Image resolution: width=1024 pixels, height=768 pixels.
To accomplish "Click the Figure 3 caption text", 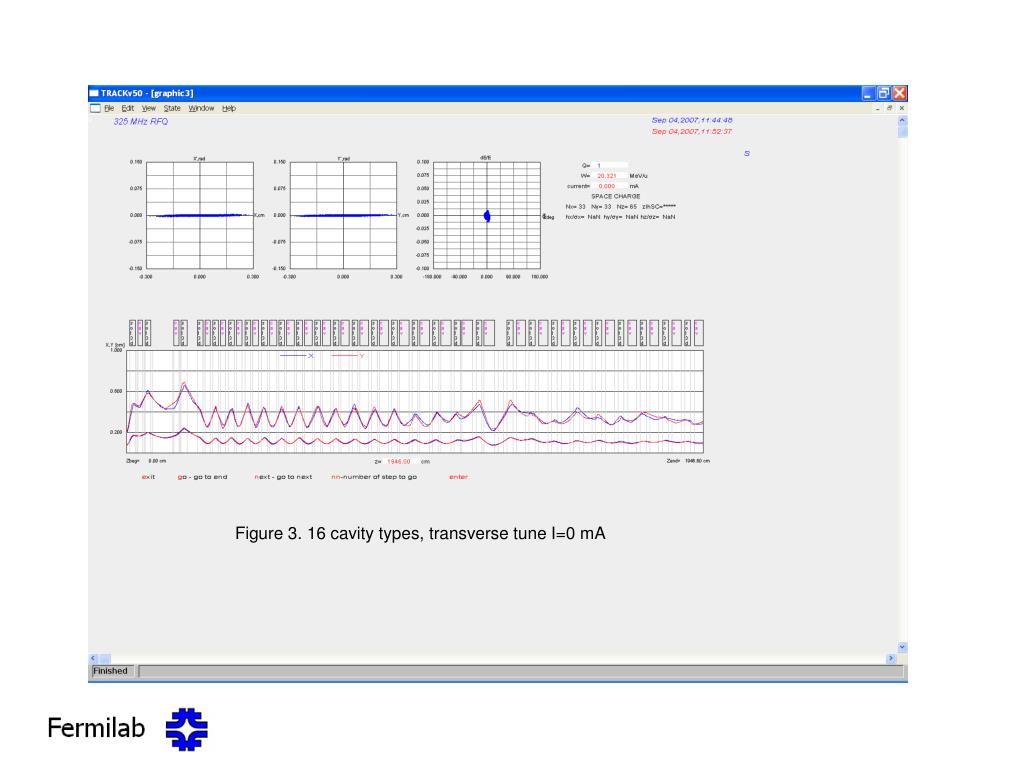I will pos(420,534).
